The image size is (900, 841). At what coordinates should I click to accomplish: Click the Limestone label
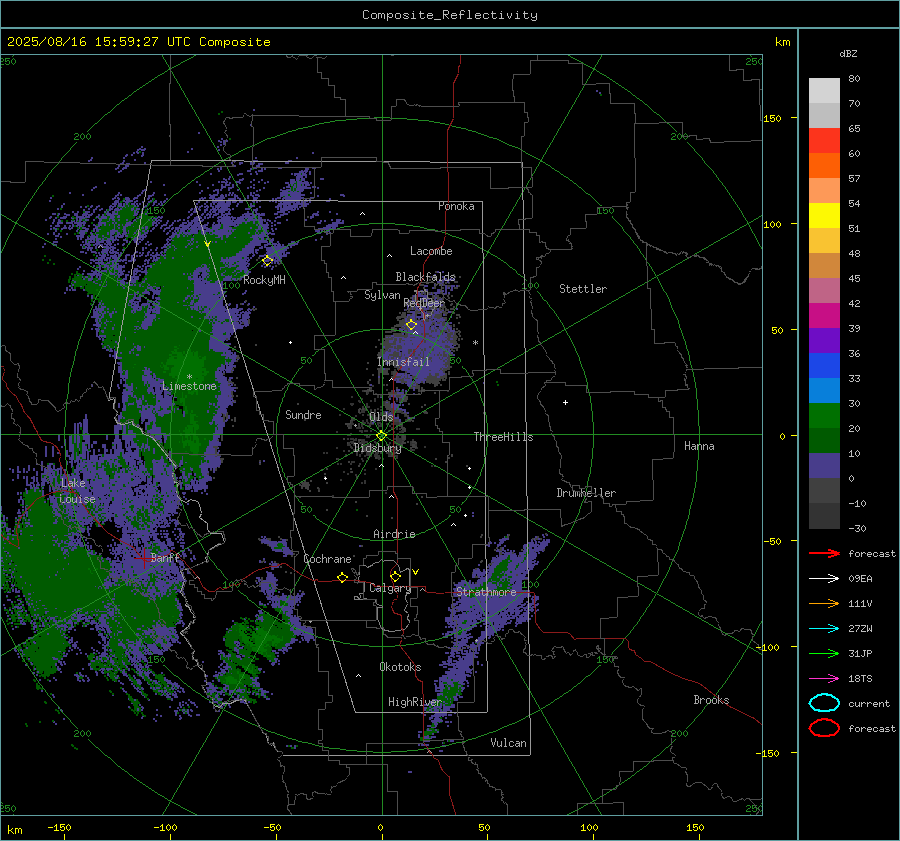click(189, 386)
